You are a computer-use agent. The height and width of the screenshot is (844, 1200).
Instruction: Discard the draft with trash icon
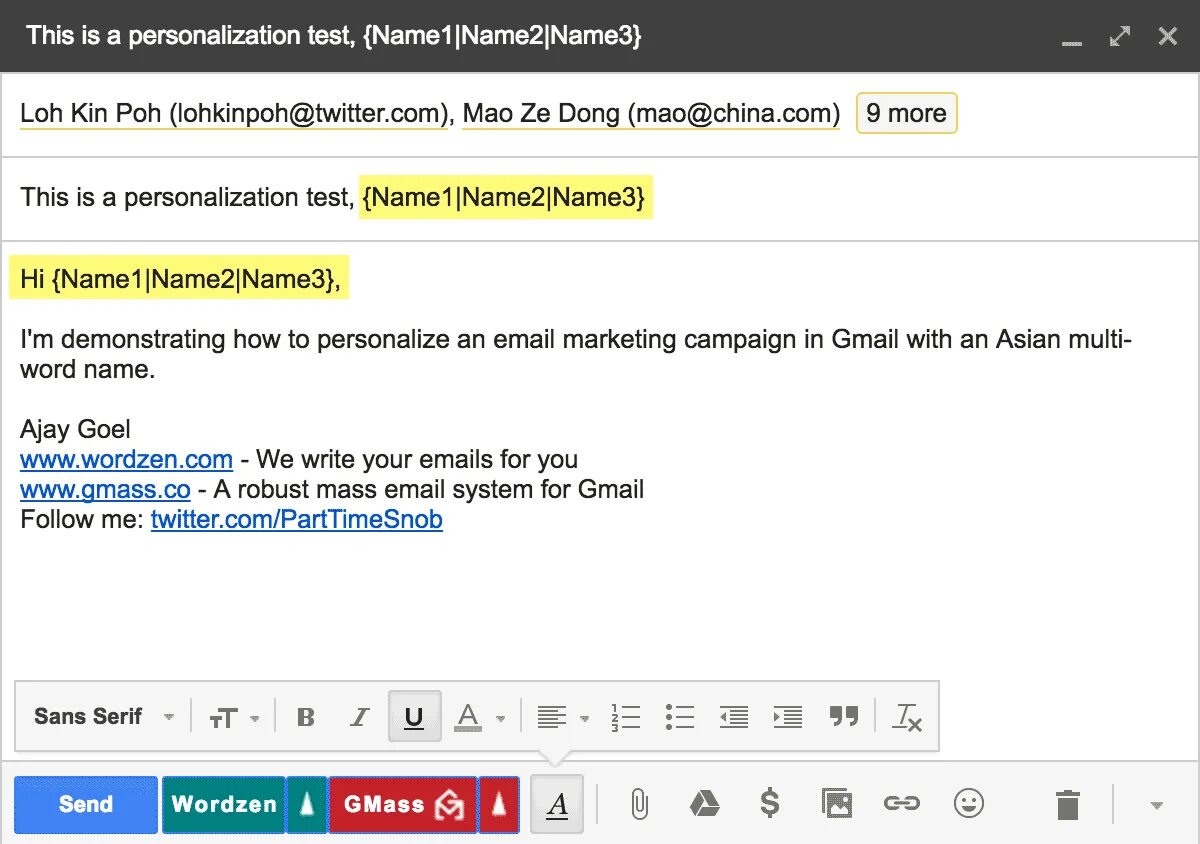(1068, 804)
